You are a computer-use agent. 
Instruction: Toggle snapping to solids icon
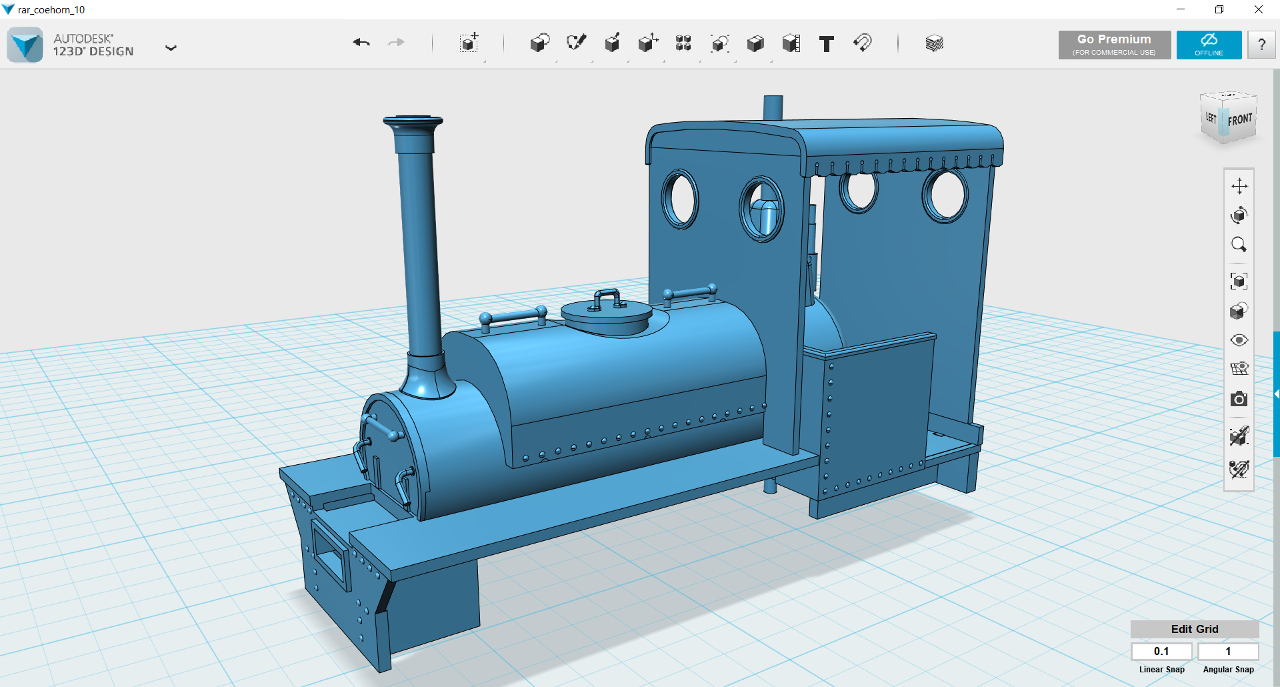[x=1239, y=436]
